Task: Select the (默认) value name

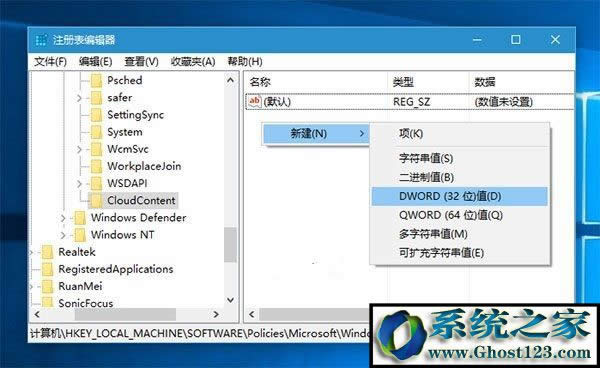Action: [x=277, y=102]
